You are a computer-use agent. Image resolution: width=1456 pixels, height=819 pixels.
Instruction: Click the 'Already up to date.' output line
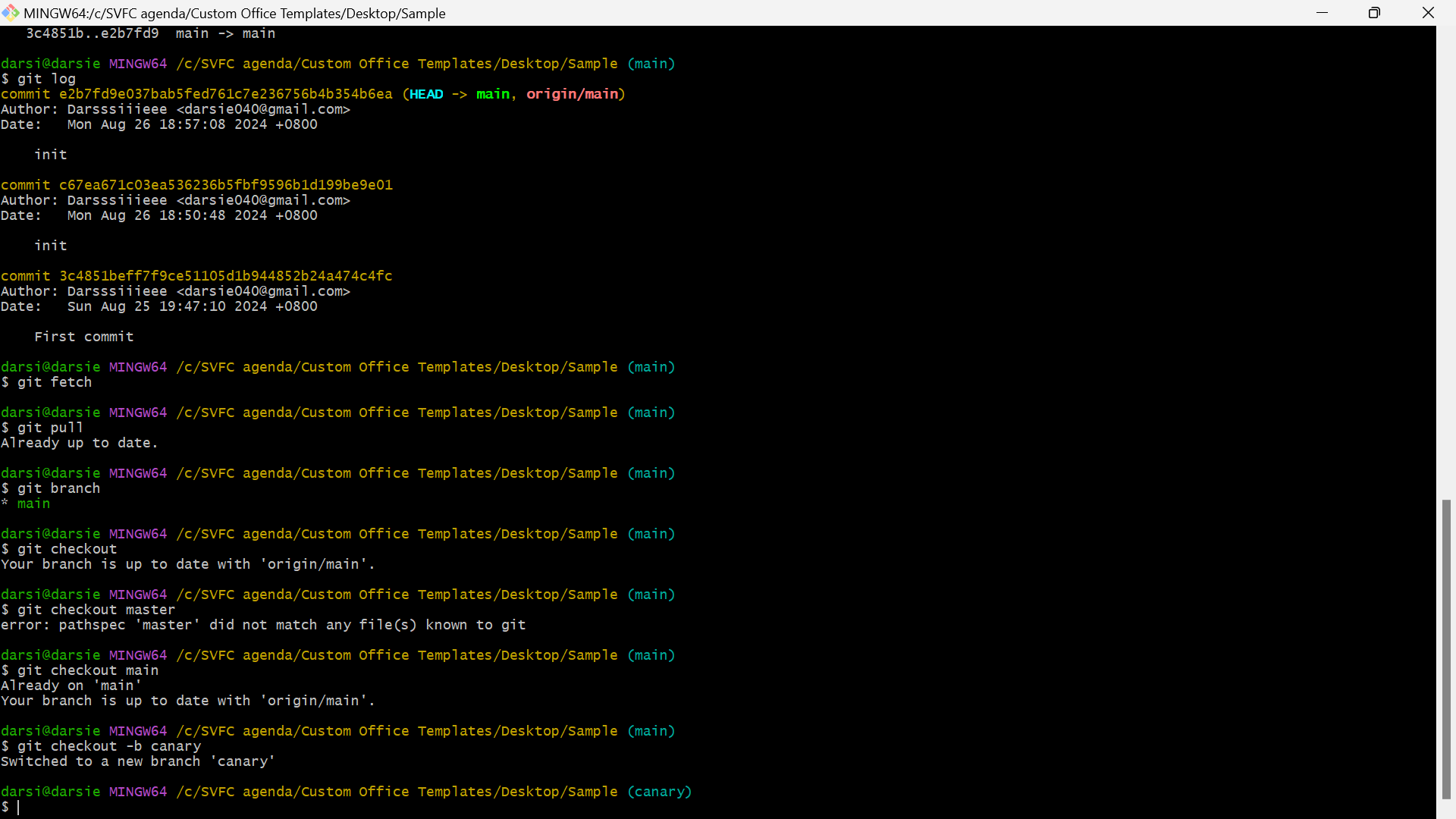[80, 443]
